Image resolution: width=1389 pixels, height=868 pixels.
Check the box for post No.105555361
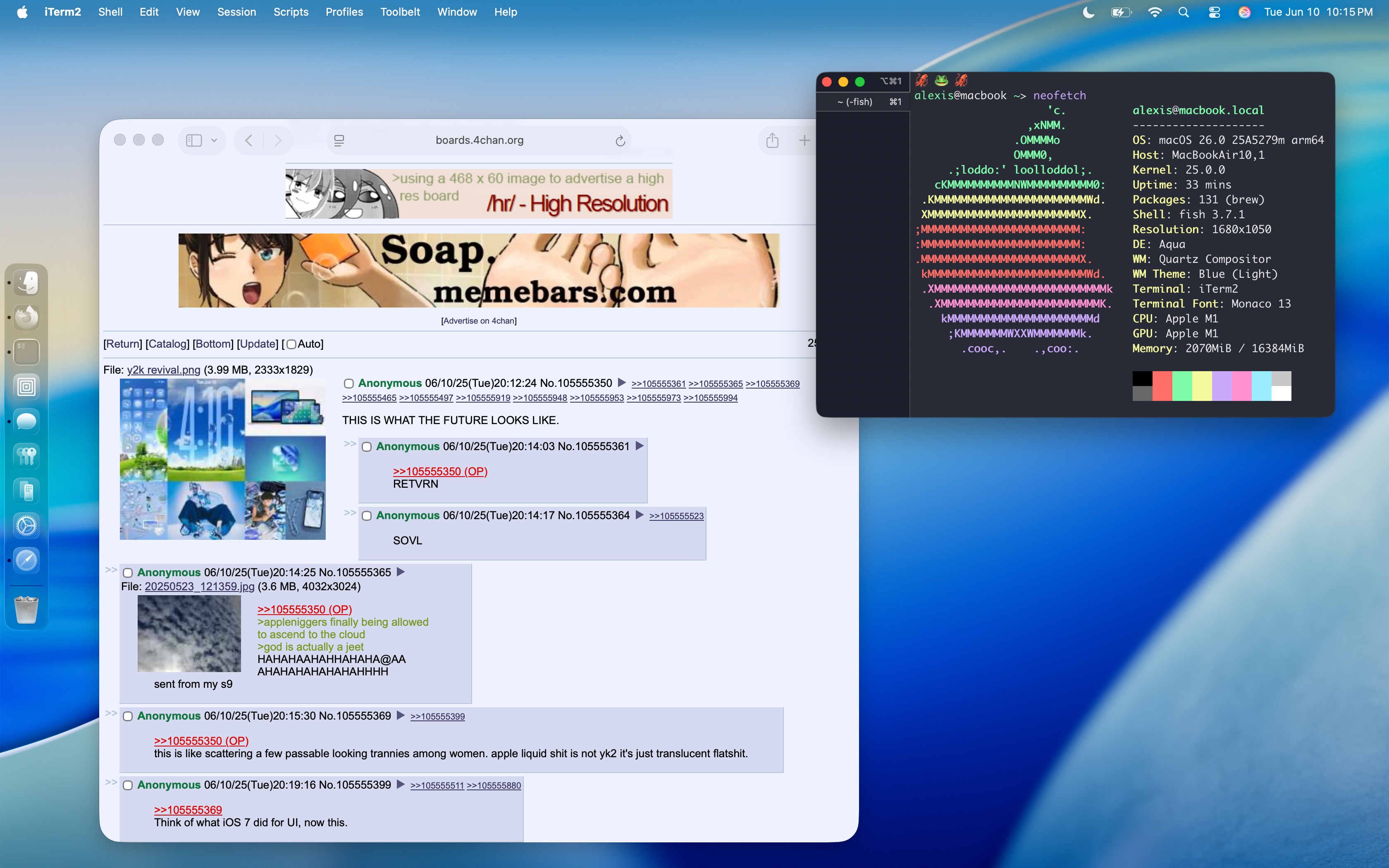[367, 447]
